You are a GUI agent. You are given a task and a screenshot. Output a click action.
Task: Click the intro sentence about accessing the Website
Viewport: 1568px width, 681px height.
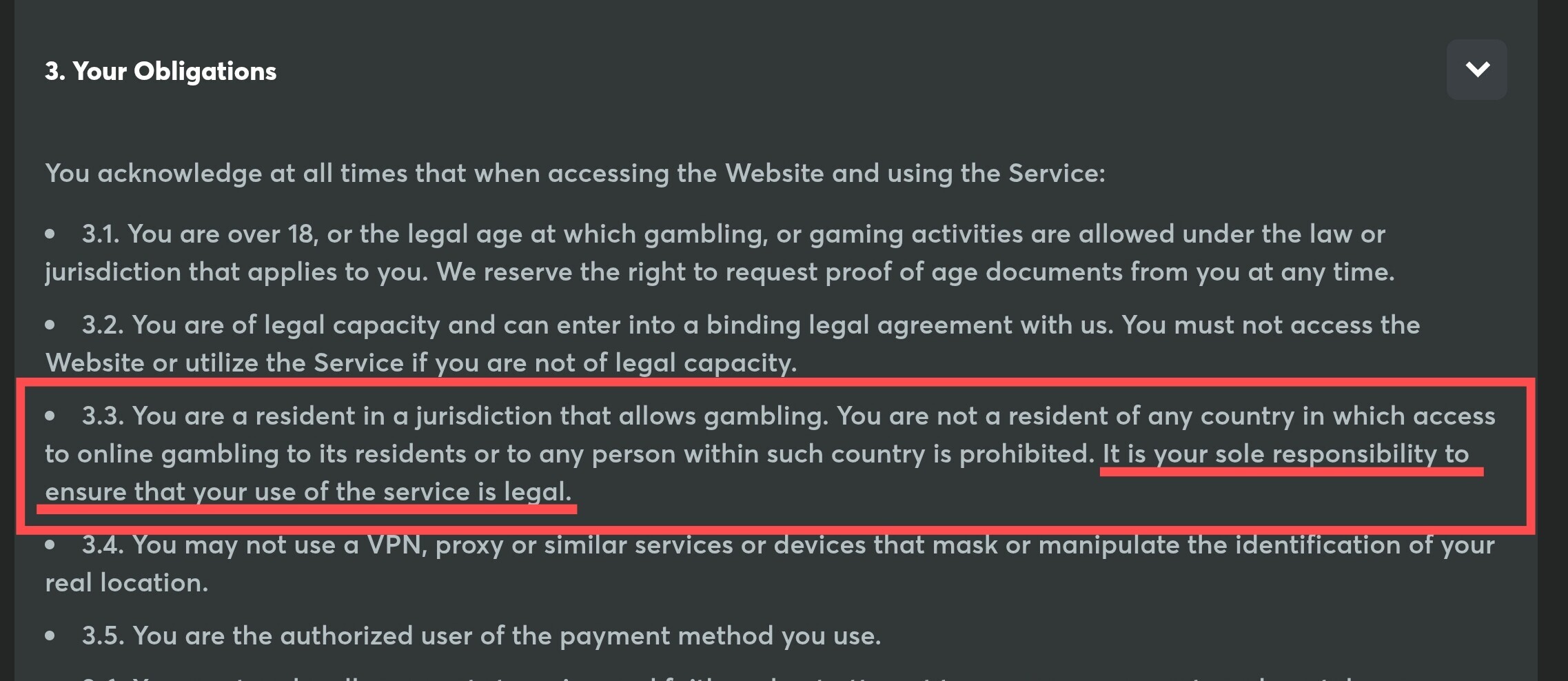coord(575,173)
